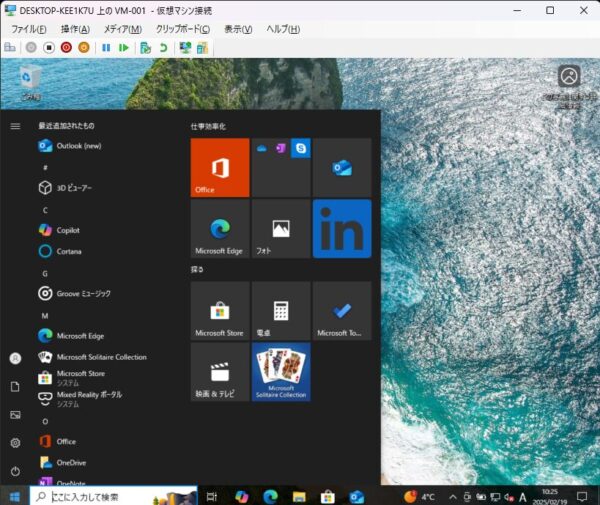Send Ctrl+Alt+Del using the toolbar icon
600x505 pixels.
point(10,47)
